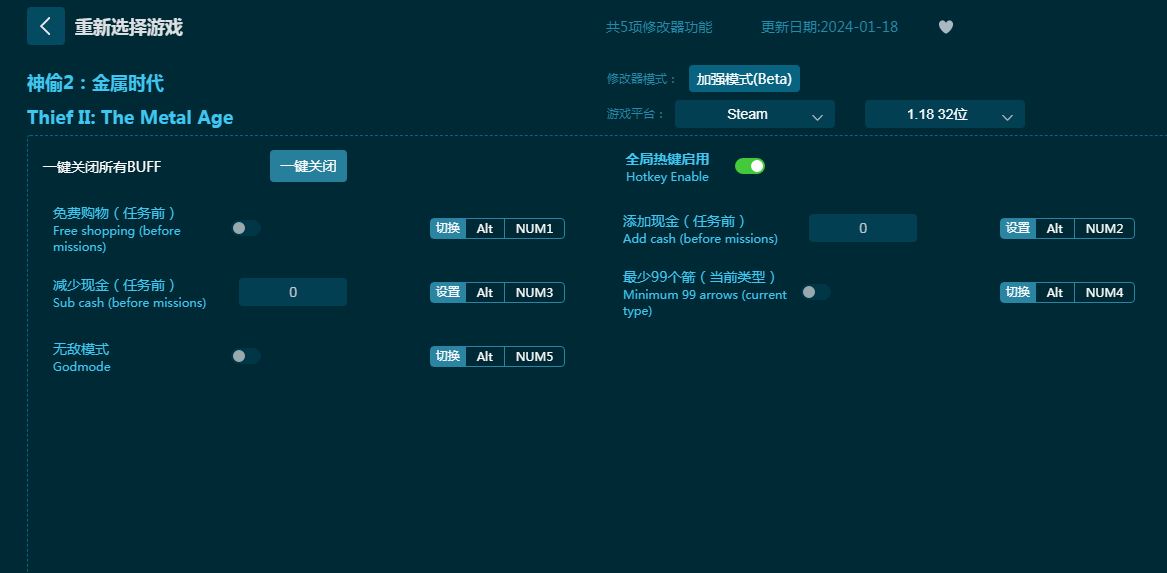
Task: Click Alt modifier box for Minimum 99 arrows
Action: [1055, 292]
